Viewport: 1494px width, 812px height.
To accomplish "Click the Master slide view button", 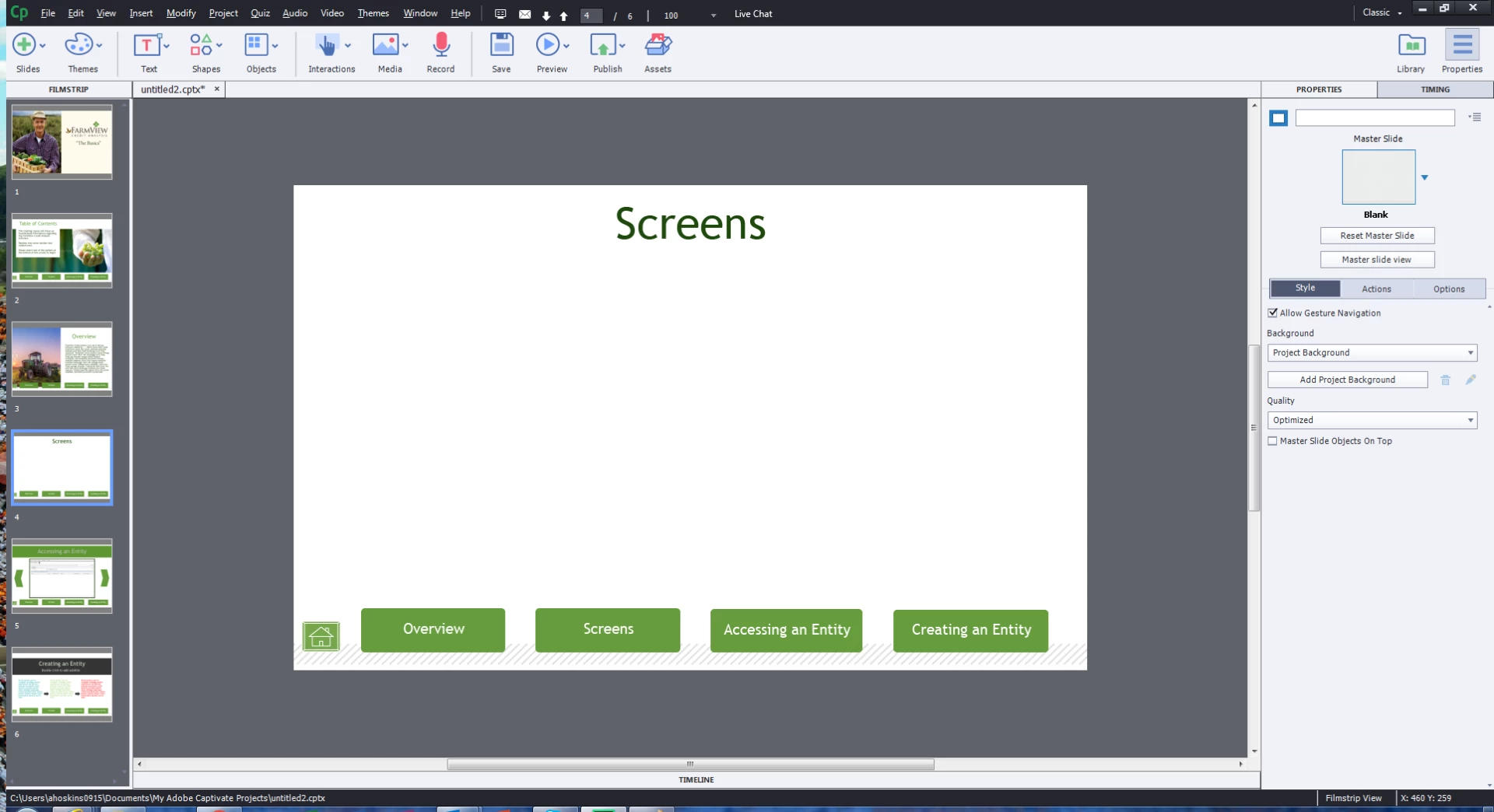I will 1377,260.
